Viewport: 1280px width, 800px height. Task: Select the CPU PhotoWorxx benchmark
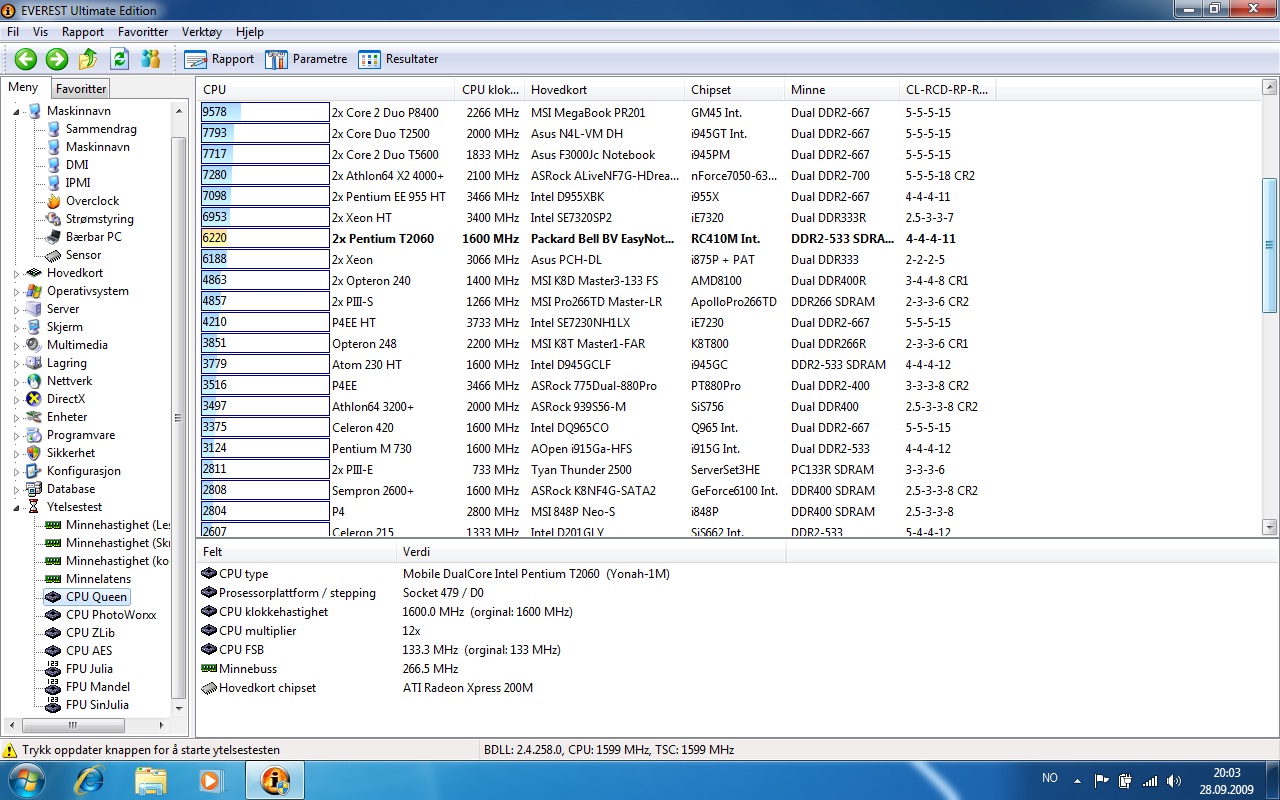(x=111, y=615)
